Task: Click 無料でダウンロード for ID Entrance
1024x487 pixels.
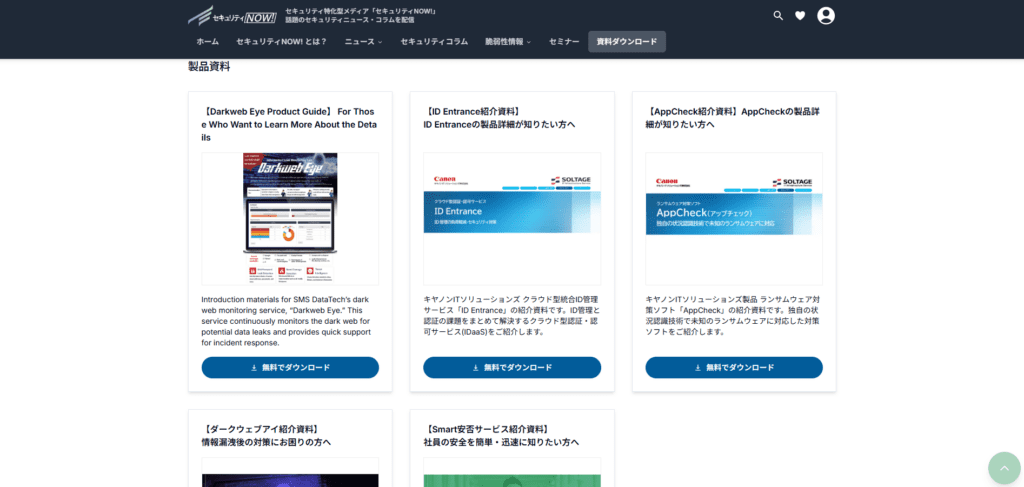Action: (x=512, y=368)
